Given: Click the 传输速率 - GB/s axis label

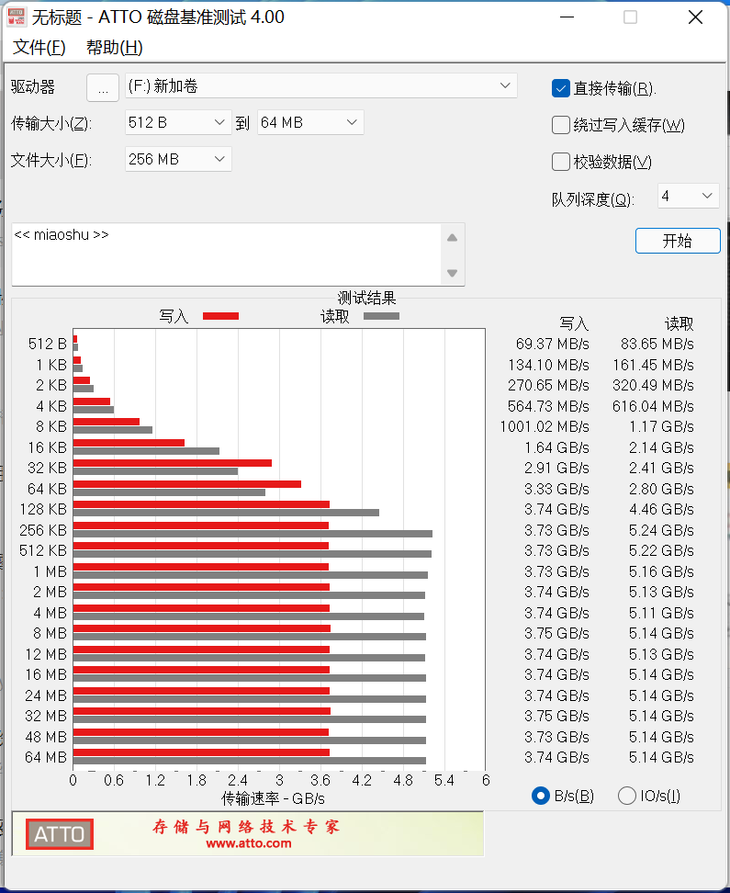Looking at the screenshot, I should (x=273, y=798).
